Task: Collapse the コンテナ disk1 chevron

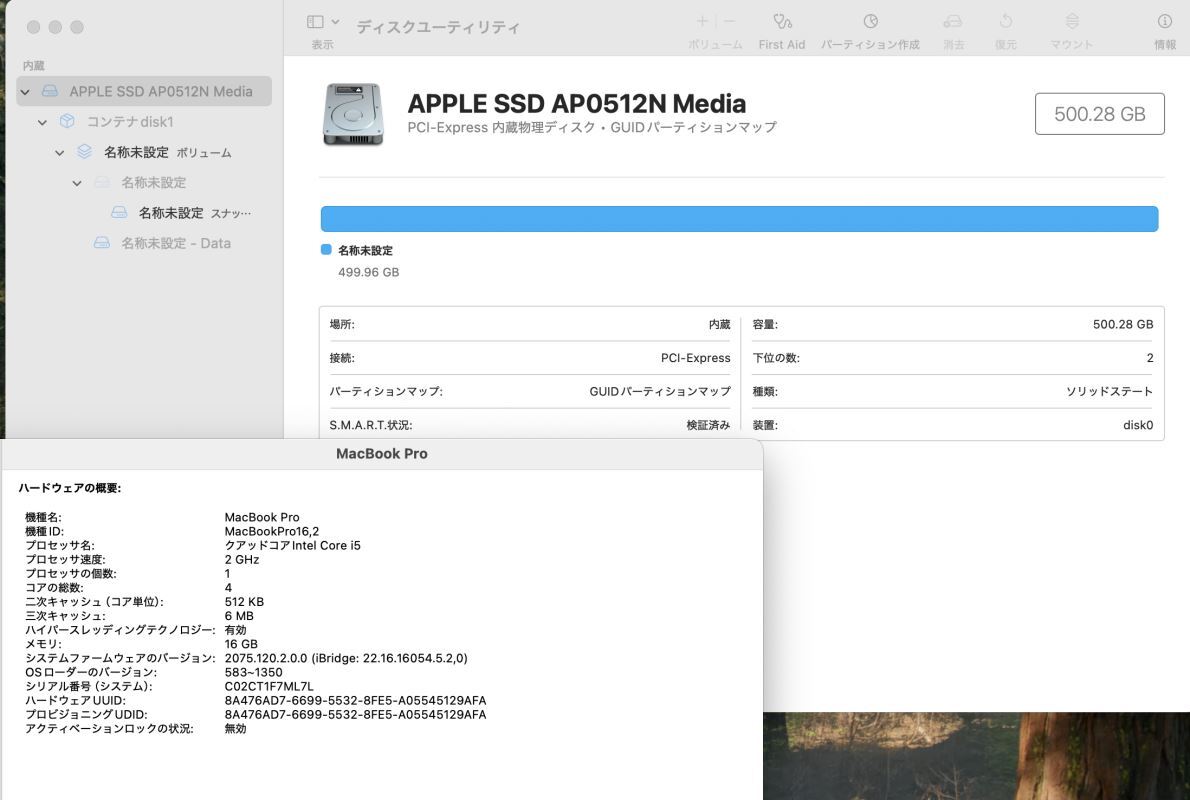Action: click(x=42, y=122)
